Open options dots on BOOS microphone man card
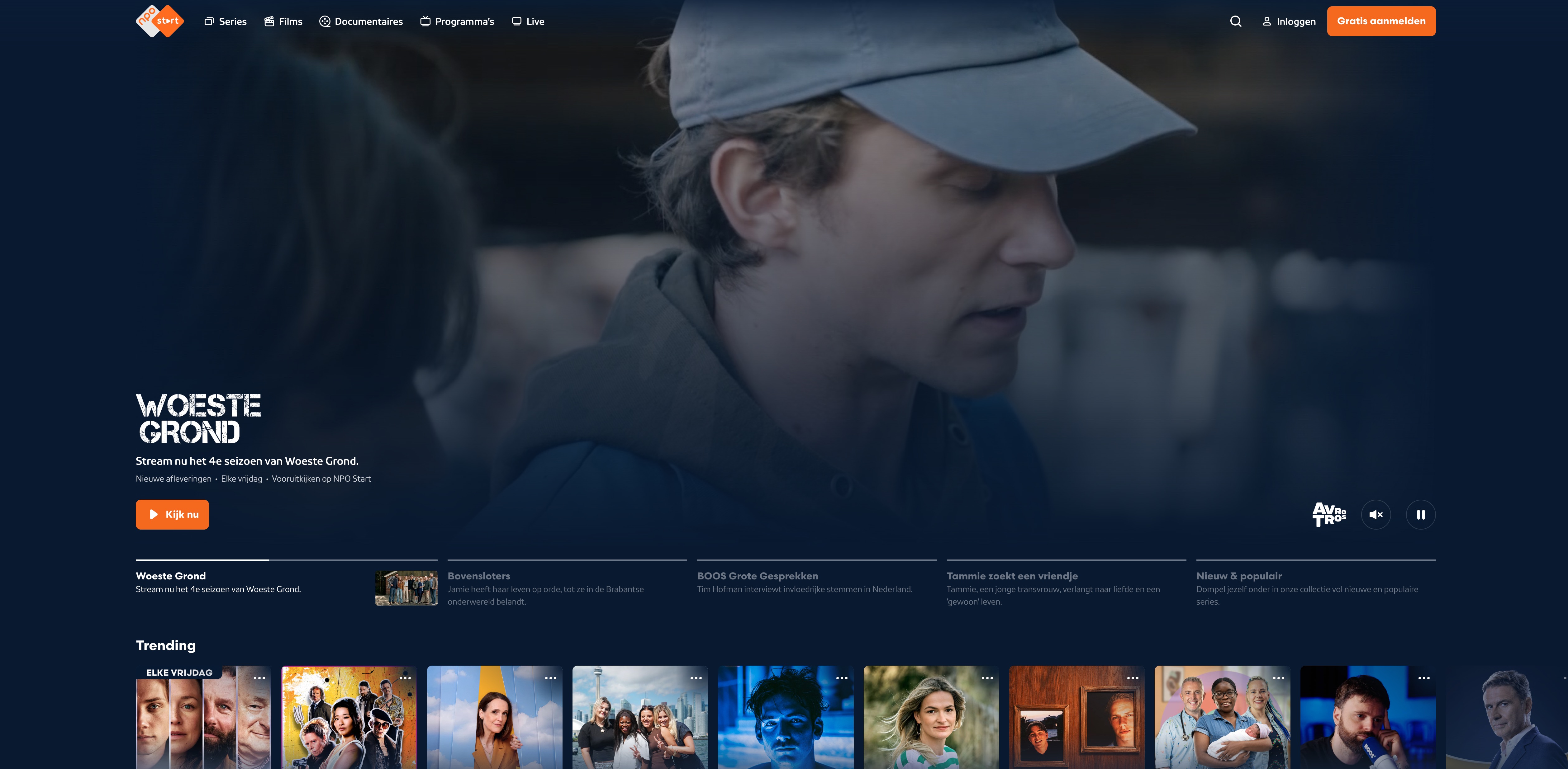 [x=1424, y=678]
